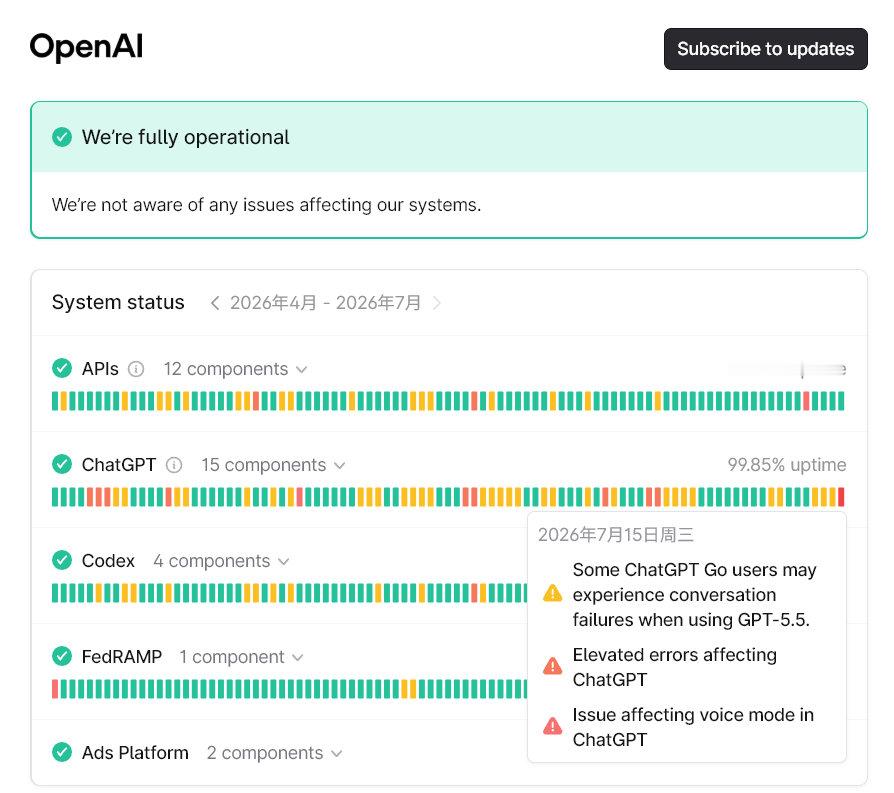
Task: Click green check icon beside APIs
Action: [62, 368]
